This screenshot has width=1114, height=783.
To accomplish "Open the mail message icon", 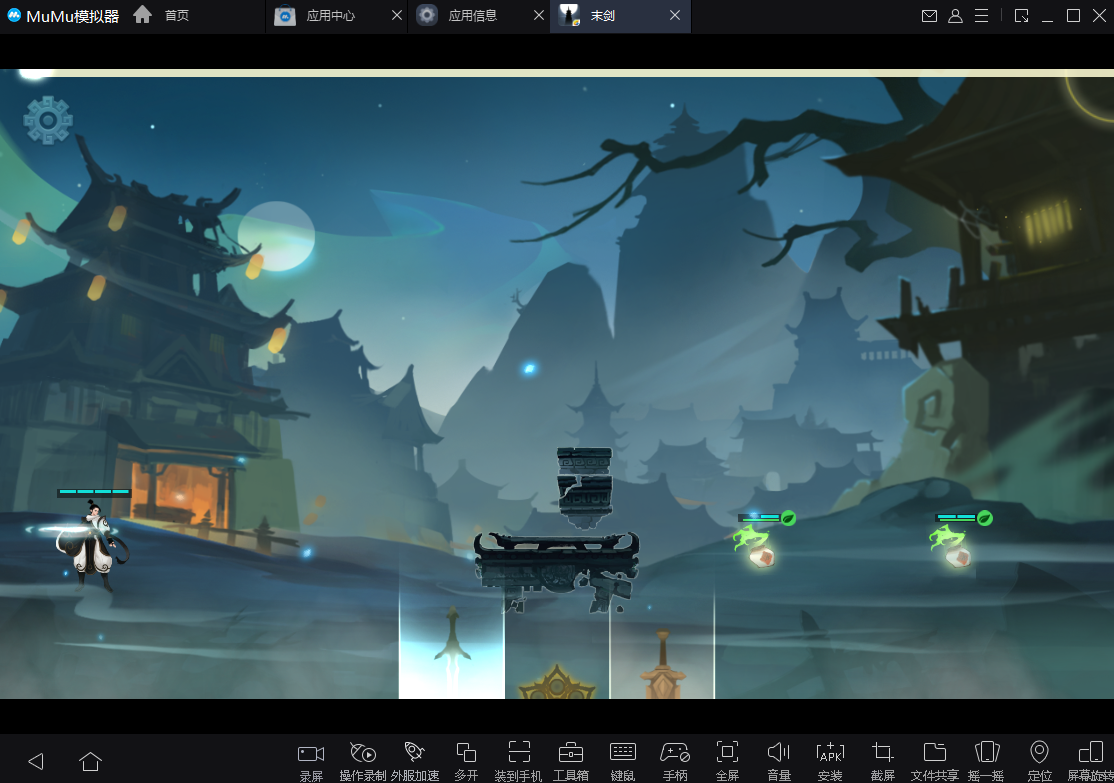I will pos(929,16).
